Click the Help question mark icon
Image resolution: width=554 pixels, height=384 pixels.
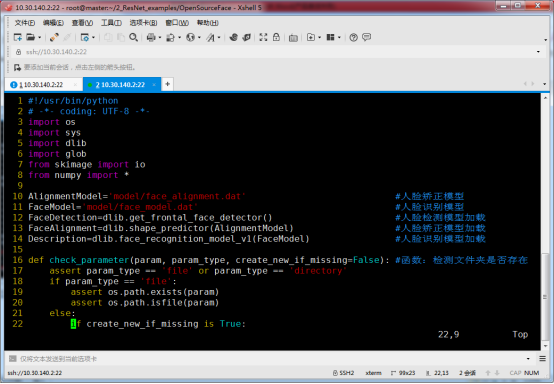pyautogui.click(x=353, y=37)
